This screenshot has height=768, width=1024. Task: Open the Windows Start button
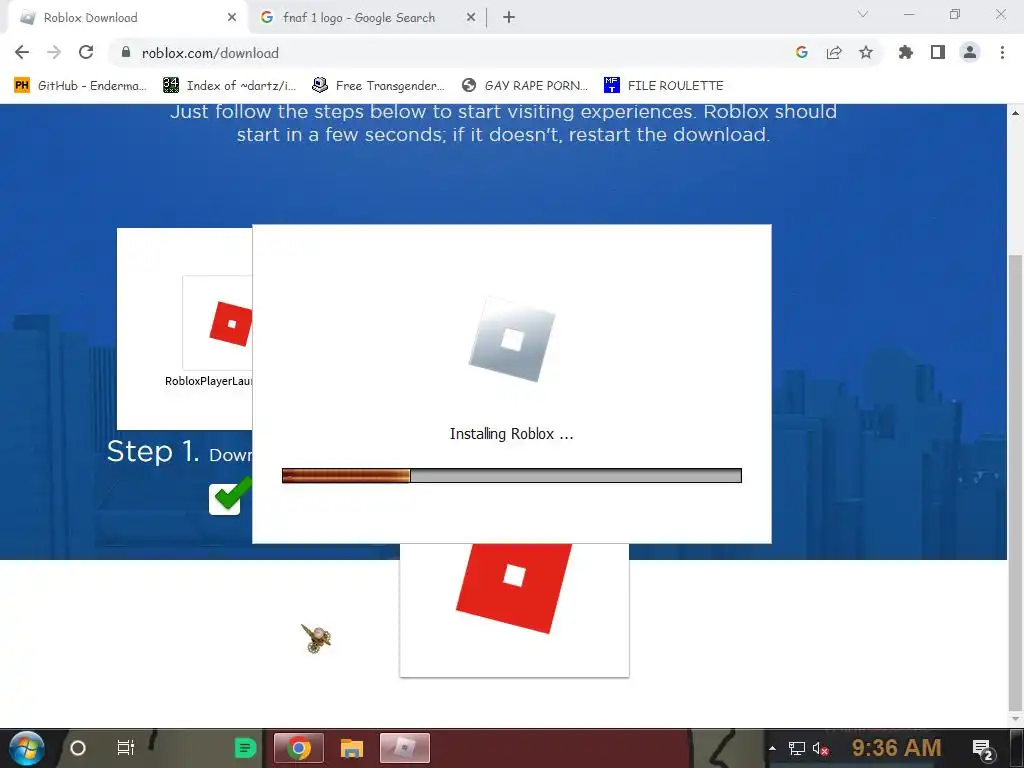click(x=26, y=748)
